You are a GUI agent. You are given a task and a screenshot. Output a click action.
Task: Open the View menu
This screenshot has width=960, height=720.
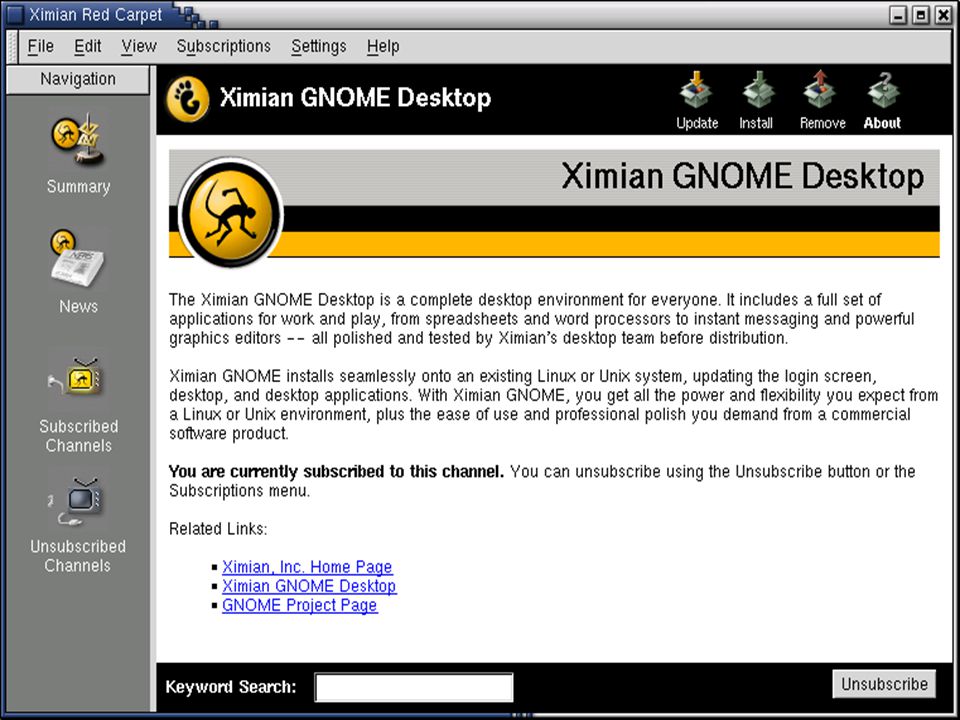click(139, 47)
